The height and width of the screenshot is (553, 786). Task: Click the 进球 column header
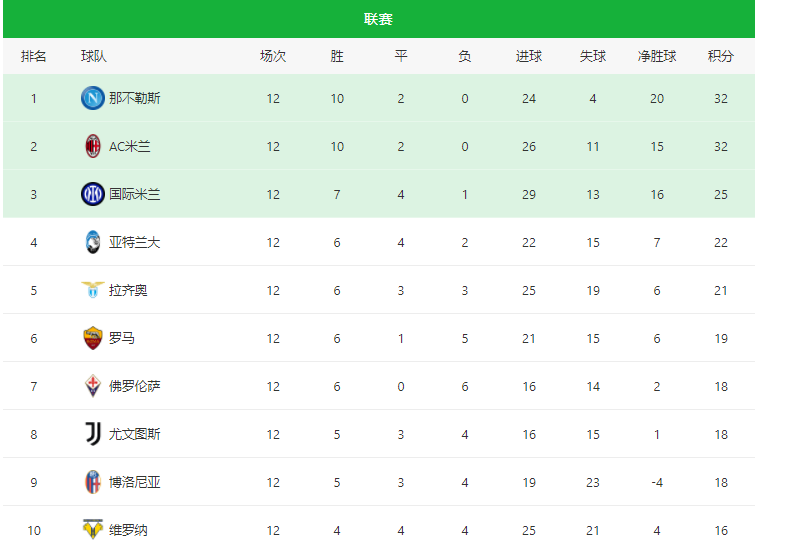[529, 56]
